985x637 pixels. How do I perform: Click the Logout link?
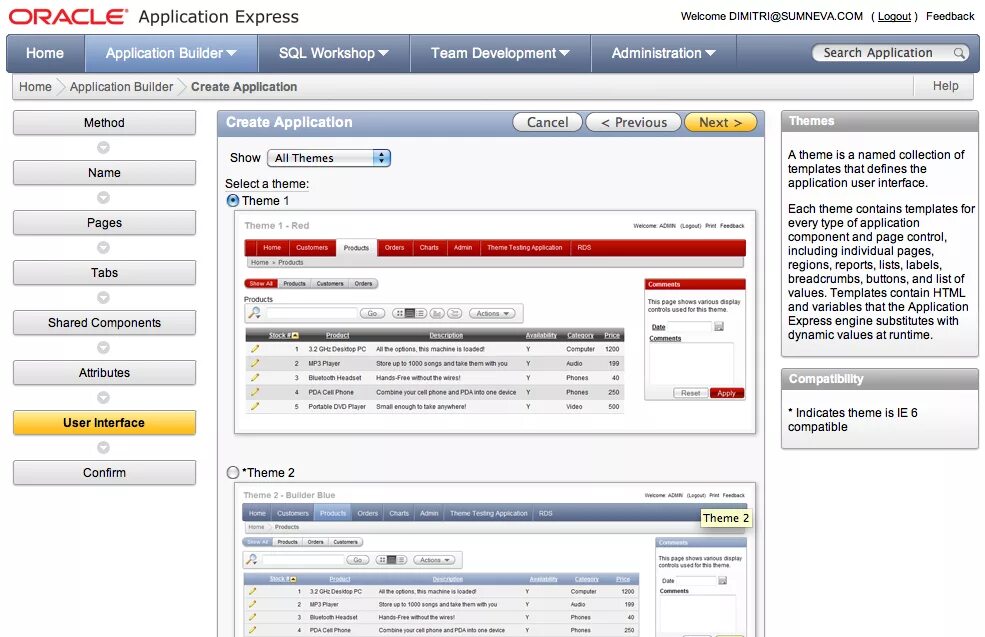click(894, 16)
